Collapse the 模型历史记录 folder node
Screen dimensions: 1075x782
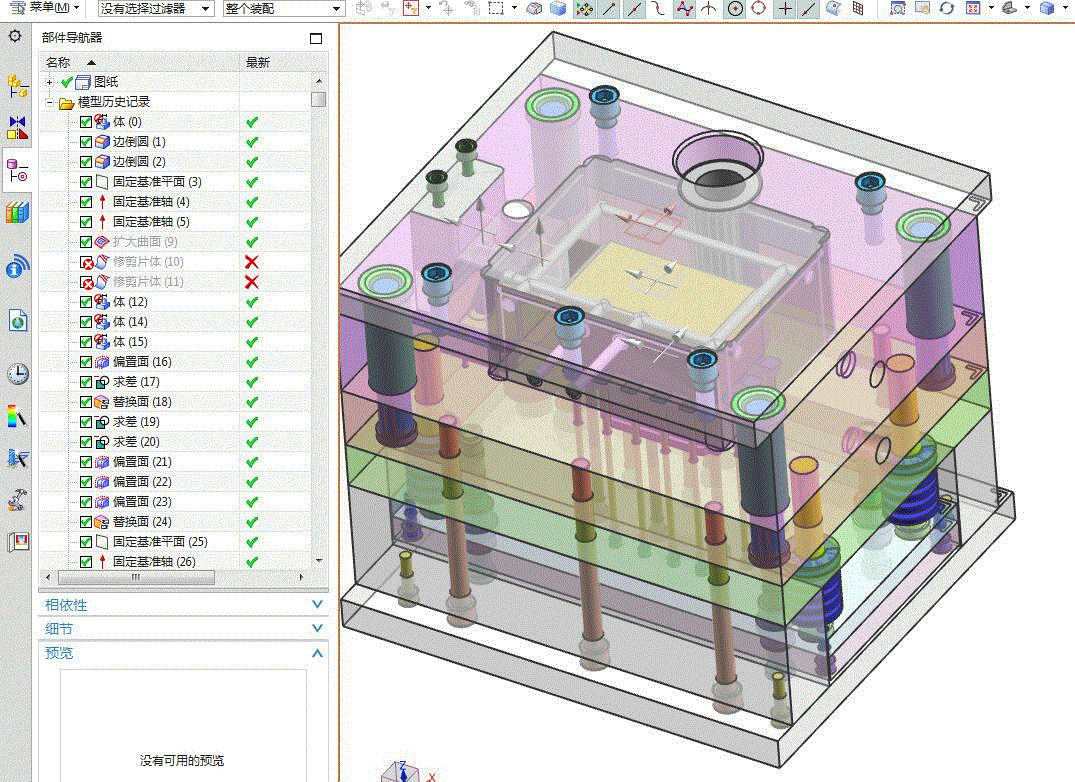tap(50, 102)
